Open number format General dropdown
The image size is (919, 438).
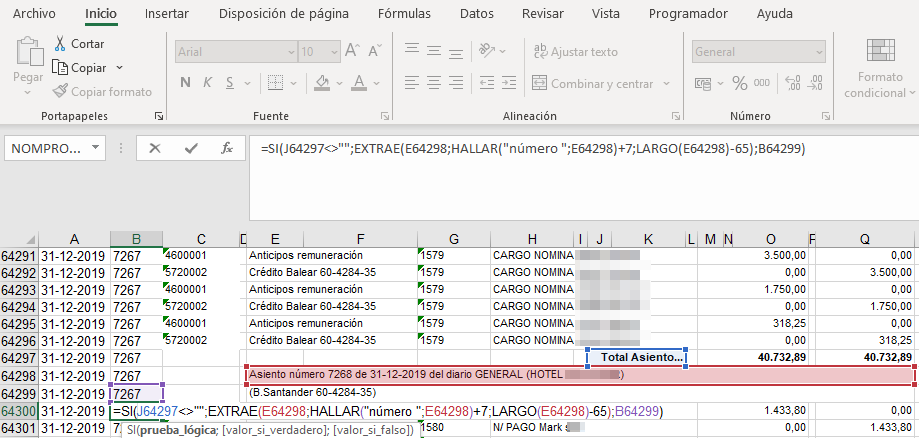click(820, 52)
